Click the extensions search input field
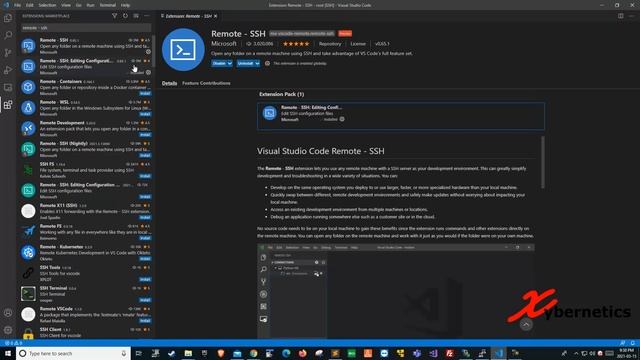The image size is (640, 360). (86, 28)
